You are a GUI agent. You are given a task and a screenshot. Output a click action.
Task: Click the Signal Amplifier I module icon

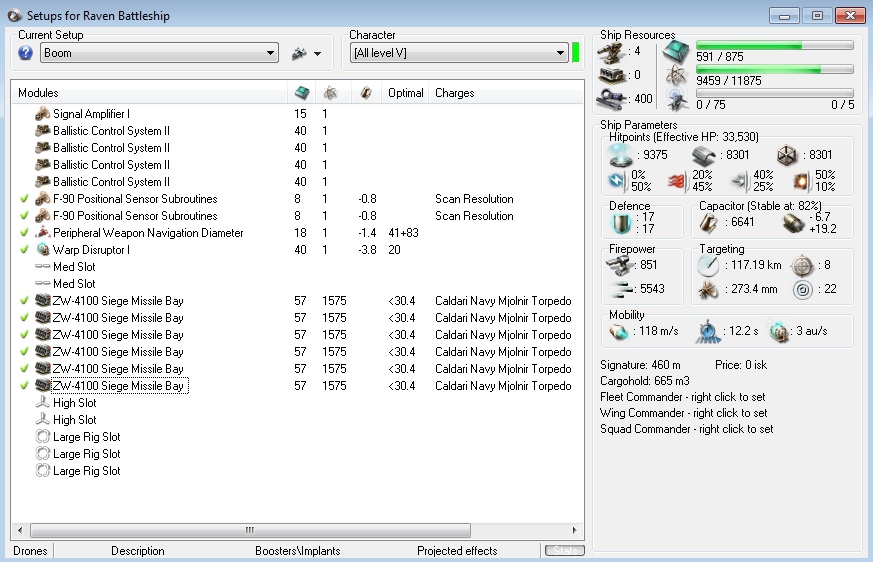coord(43,114)
